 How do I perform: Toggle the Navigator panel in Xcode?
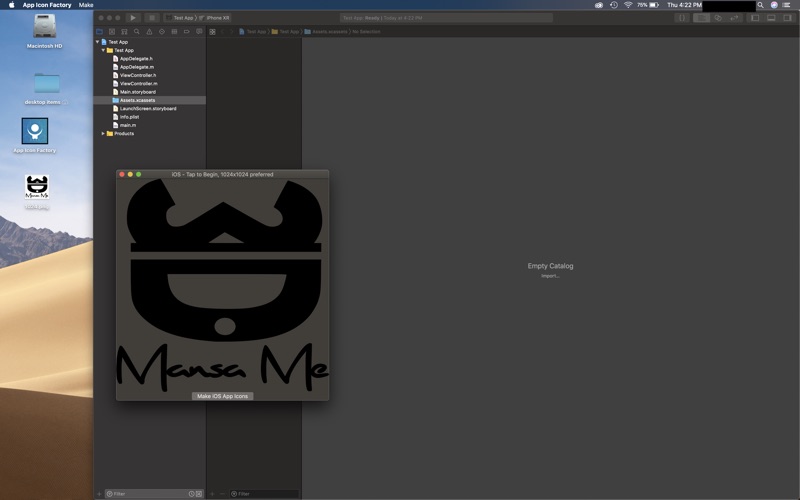[755, 18]
